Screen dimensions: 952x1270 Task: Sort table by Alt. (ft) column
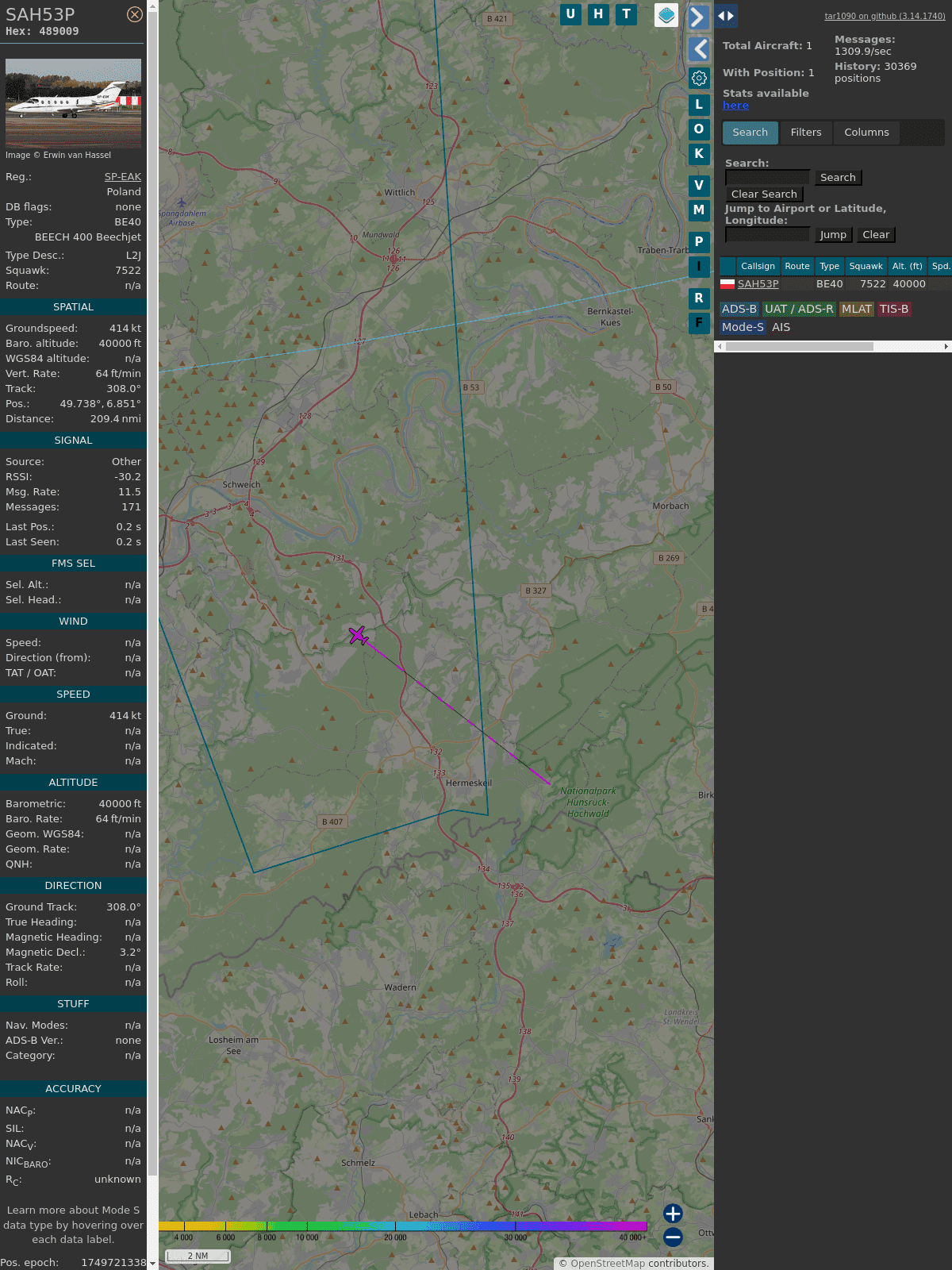[x=907, y=267]
